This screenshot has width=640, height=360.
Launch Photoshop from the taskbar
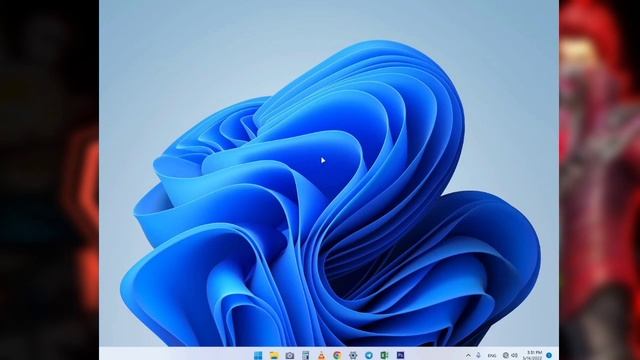click(x=400, y=356)
